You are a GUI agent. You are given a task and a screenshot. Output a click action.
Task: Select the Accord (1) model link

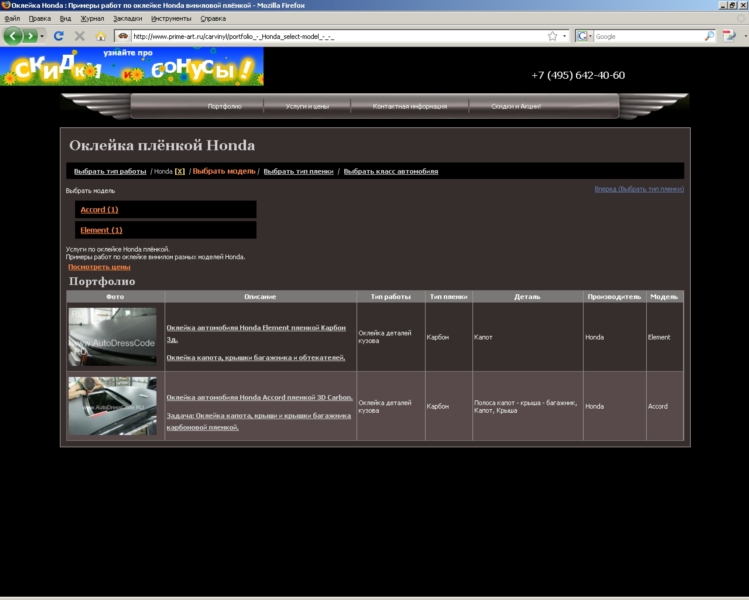click(x=99, y=209)
